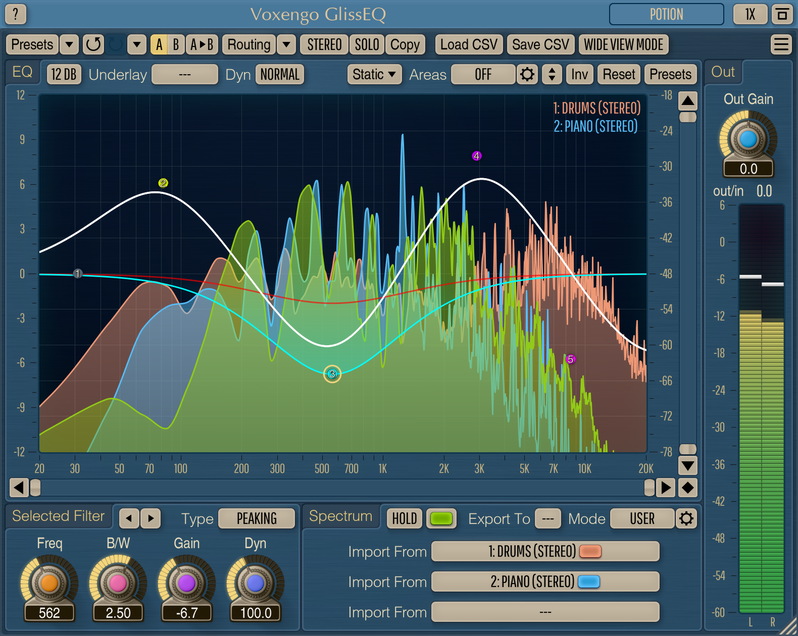
Task: Open Import From 2: PIANO (STEREO) selector
Action: (x=545, y=582)
